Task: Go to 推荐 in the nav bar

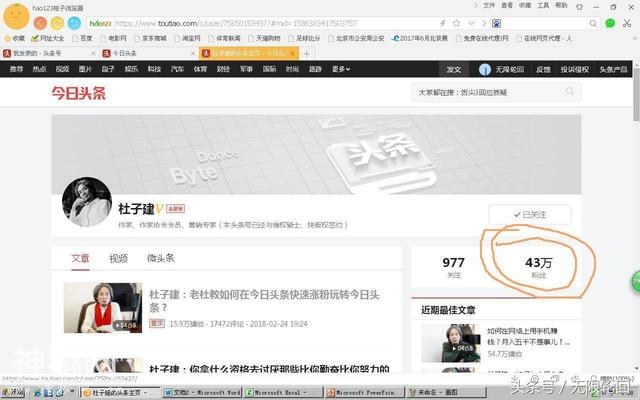Action: (x=16, y=69)
